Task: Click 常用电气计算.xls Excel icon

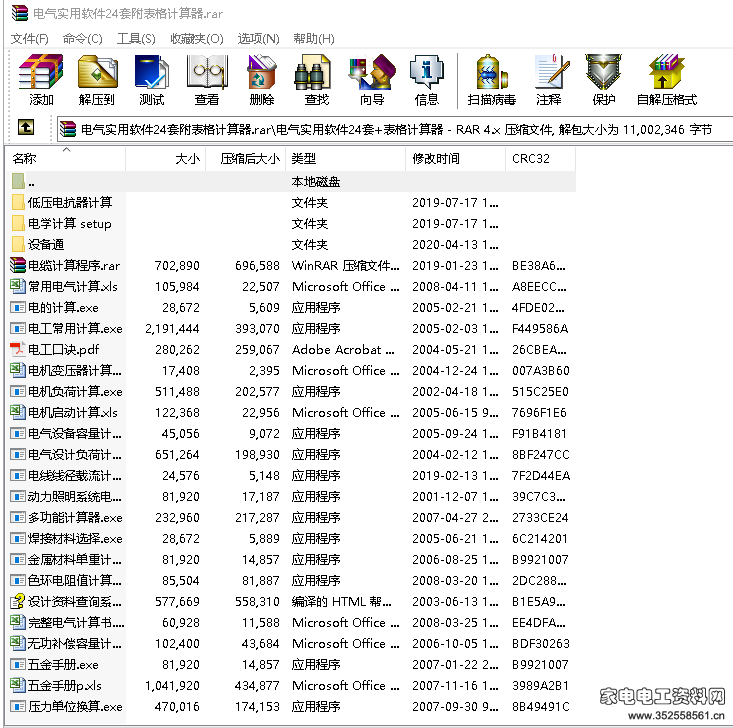Action: pos(18,286)
